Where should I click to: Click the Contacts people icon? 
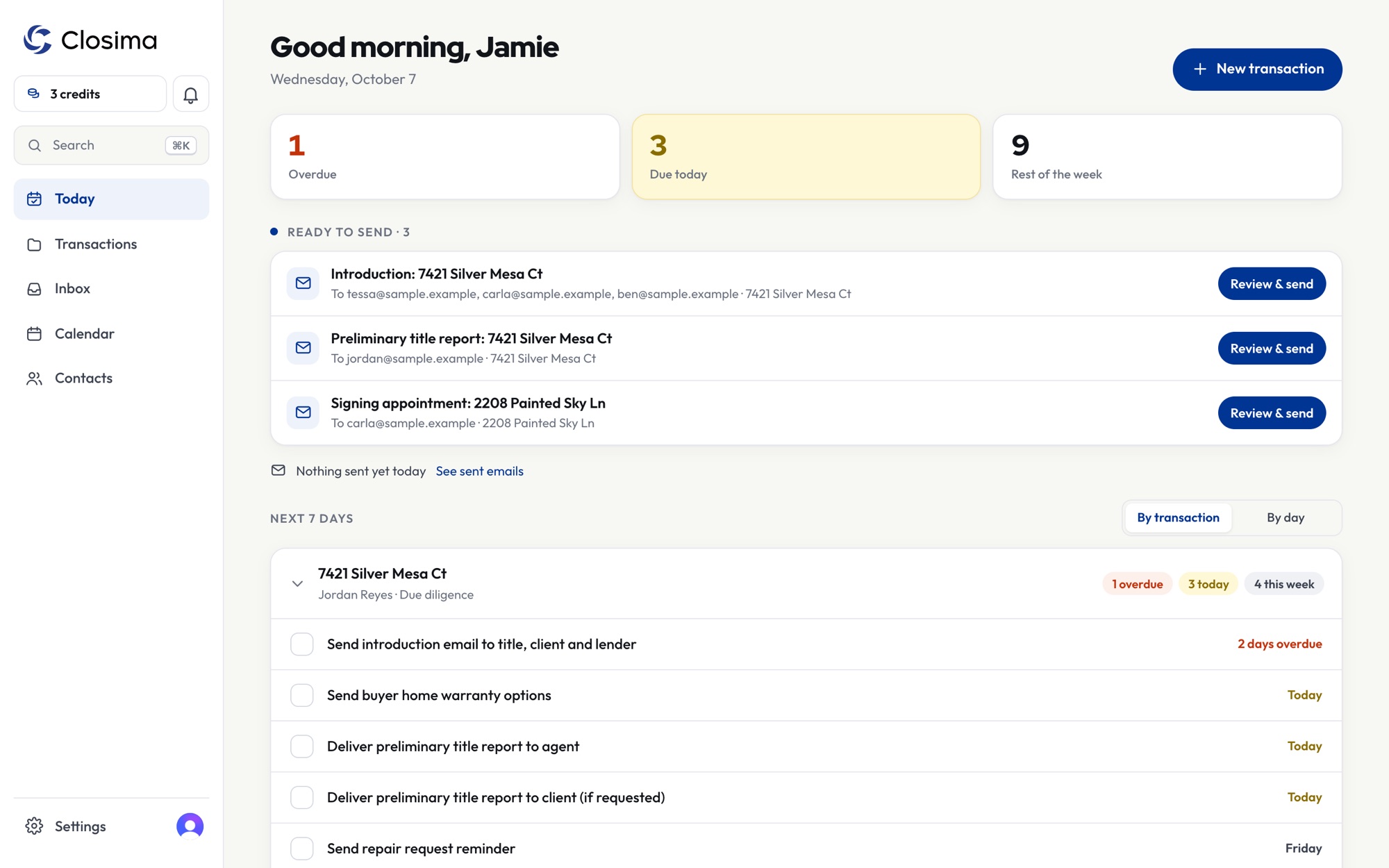coord(34,378)
